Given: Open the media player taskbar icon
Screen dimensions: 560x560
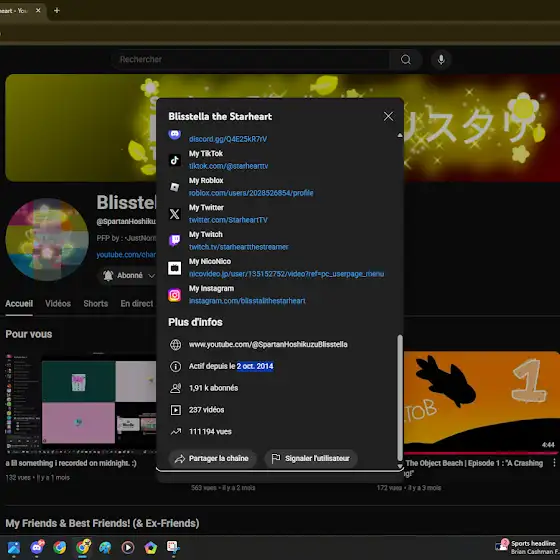Looking at the screenshot, I should point(128,547).
